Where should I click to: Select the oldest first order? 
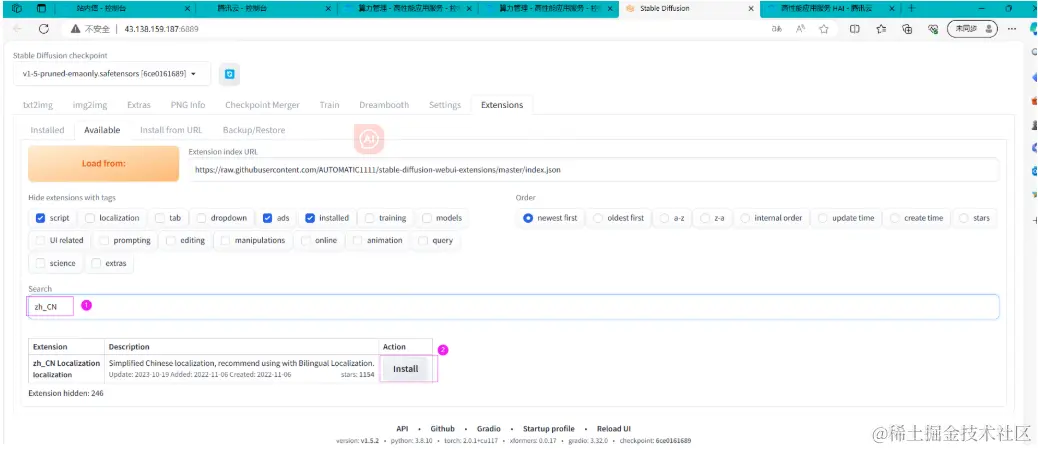tap(598, 218)
